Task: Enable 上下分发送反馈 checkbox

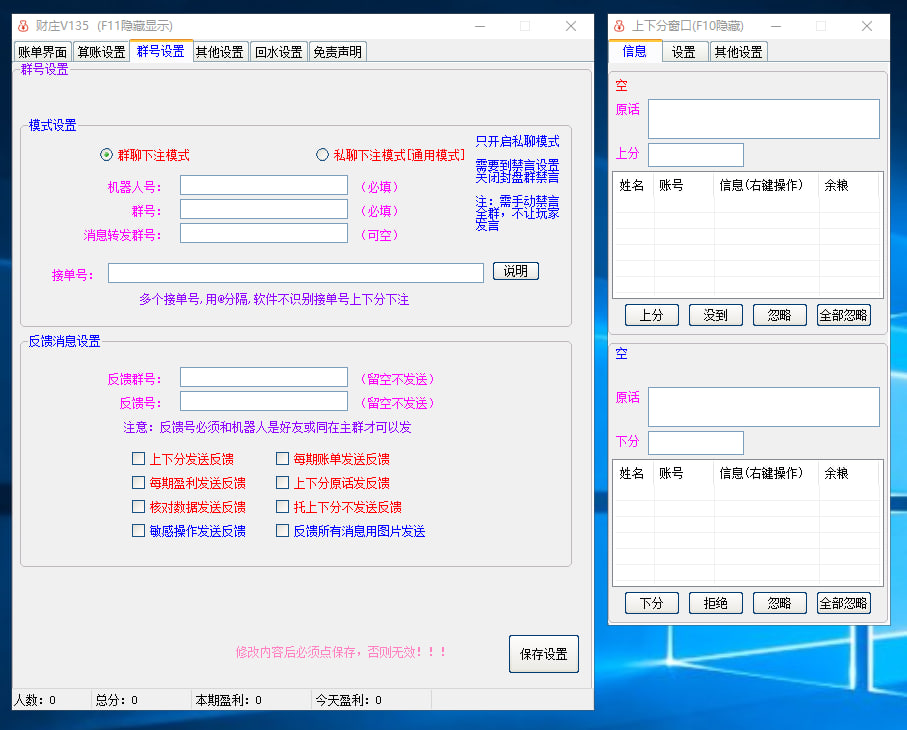Action: 139,459
